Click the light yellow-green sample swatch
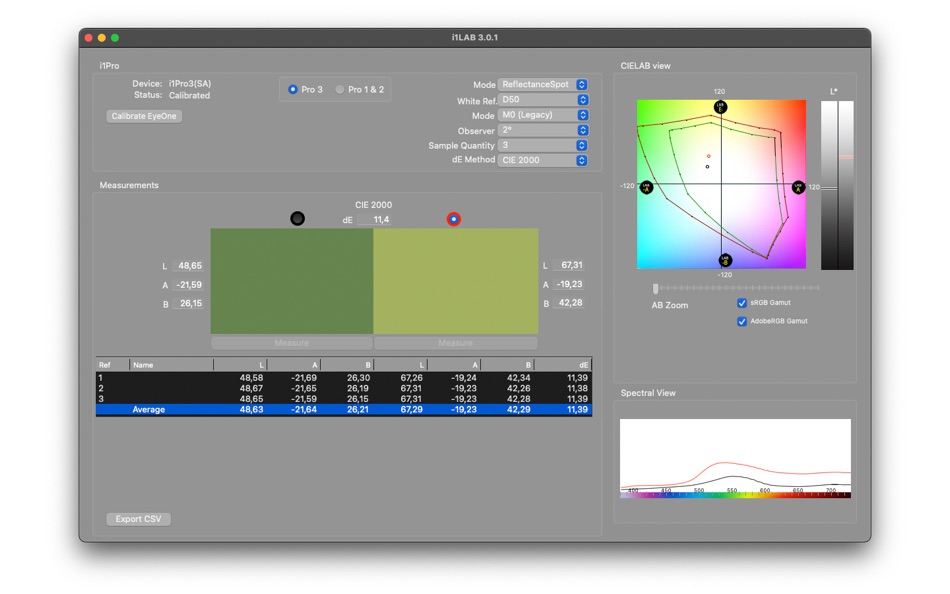Image resolution: width=950 pixels, height=594 pixels. pos(456,281)
